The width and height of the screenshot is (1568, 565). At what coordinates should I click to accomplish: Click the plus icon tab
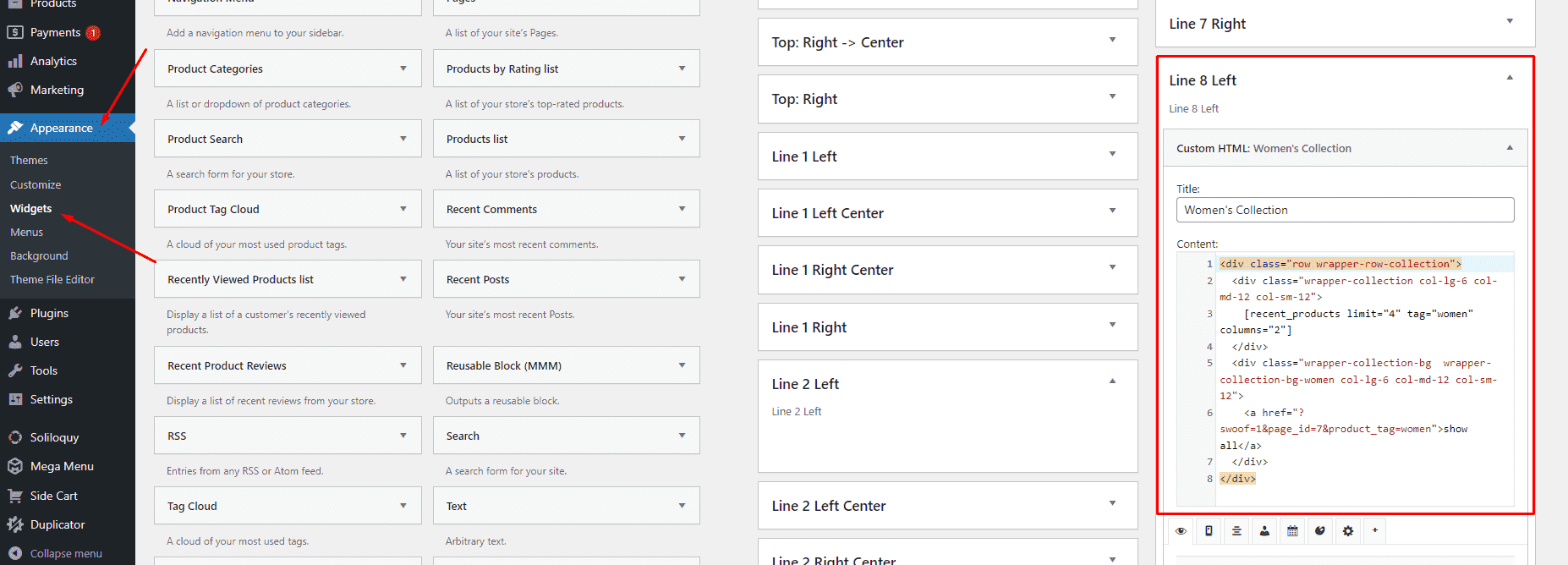pos(1375,530)
